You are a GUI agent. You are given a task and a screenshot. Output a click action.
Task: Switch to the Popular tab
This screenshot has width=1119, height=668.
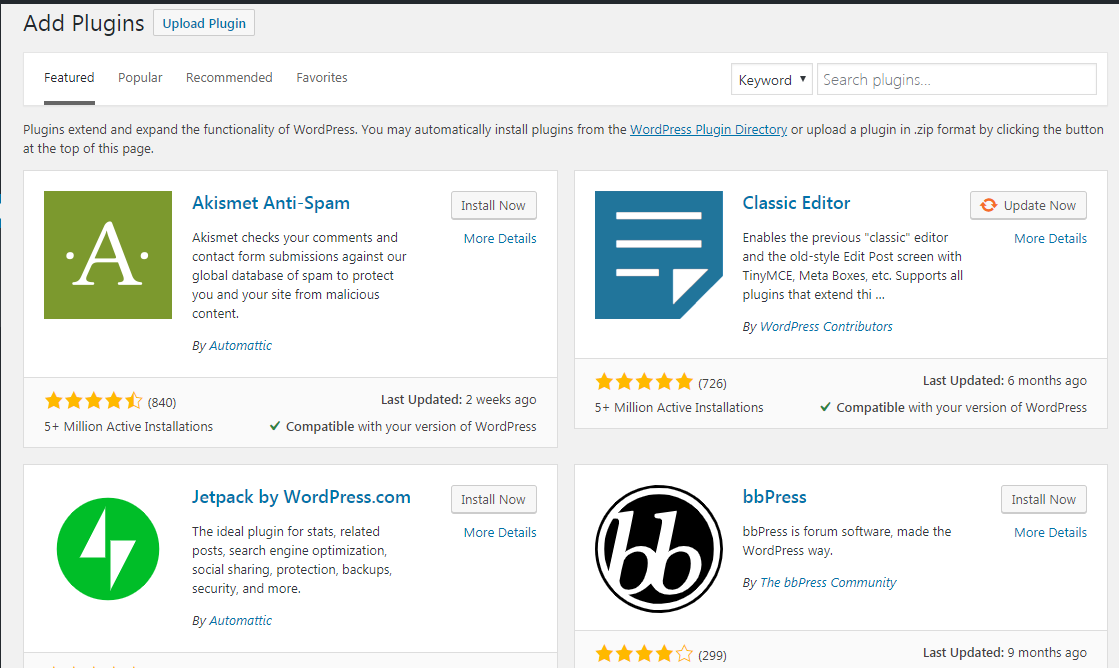click(141, 78)
